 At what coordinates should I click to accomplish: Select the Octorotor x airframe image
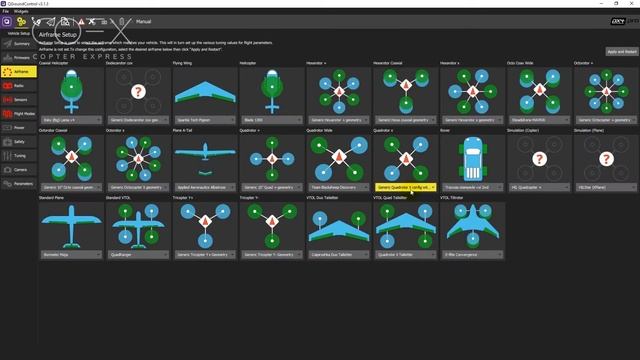pos(138,159)
